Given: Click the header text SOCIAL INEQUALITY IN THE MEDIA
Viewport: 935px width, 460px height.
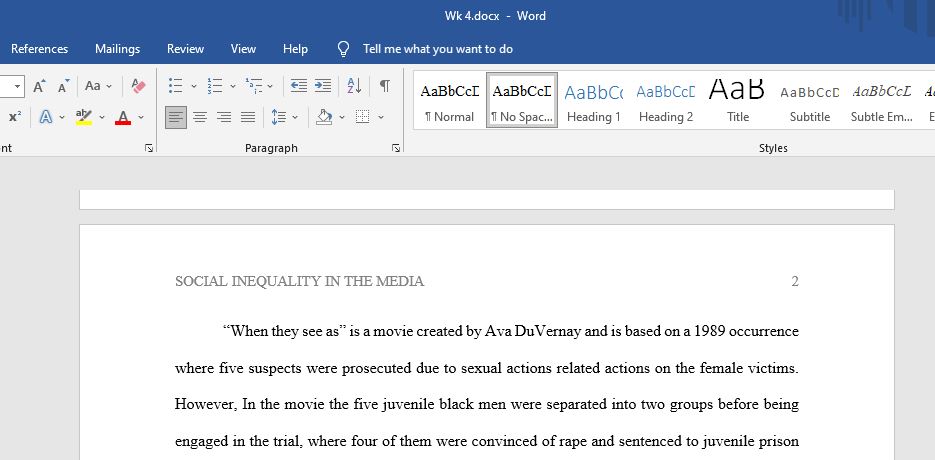Looking at the screenshot, I should (x=299, y=282).
